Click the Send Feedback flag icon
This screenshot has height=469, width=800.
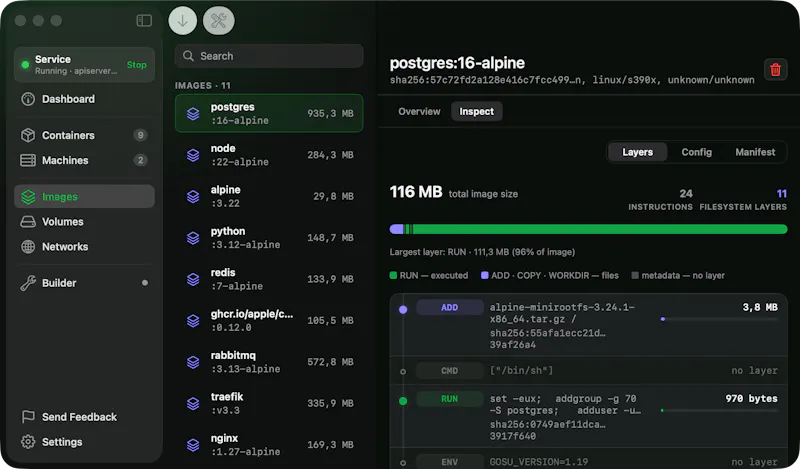[x=28, y=417]
